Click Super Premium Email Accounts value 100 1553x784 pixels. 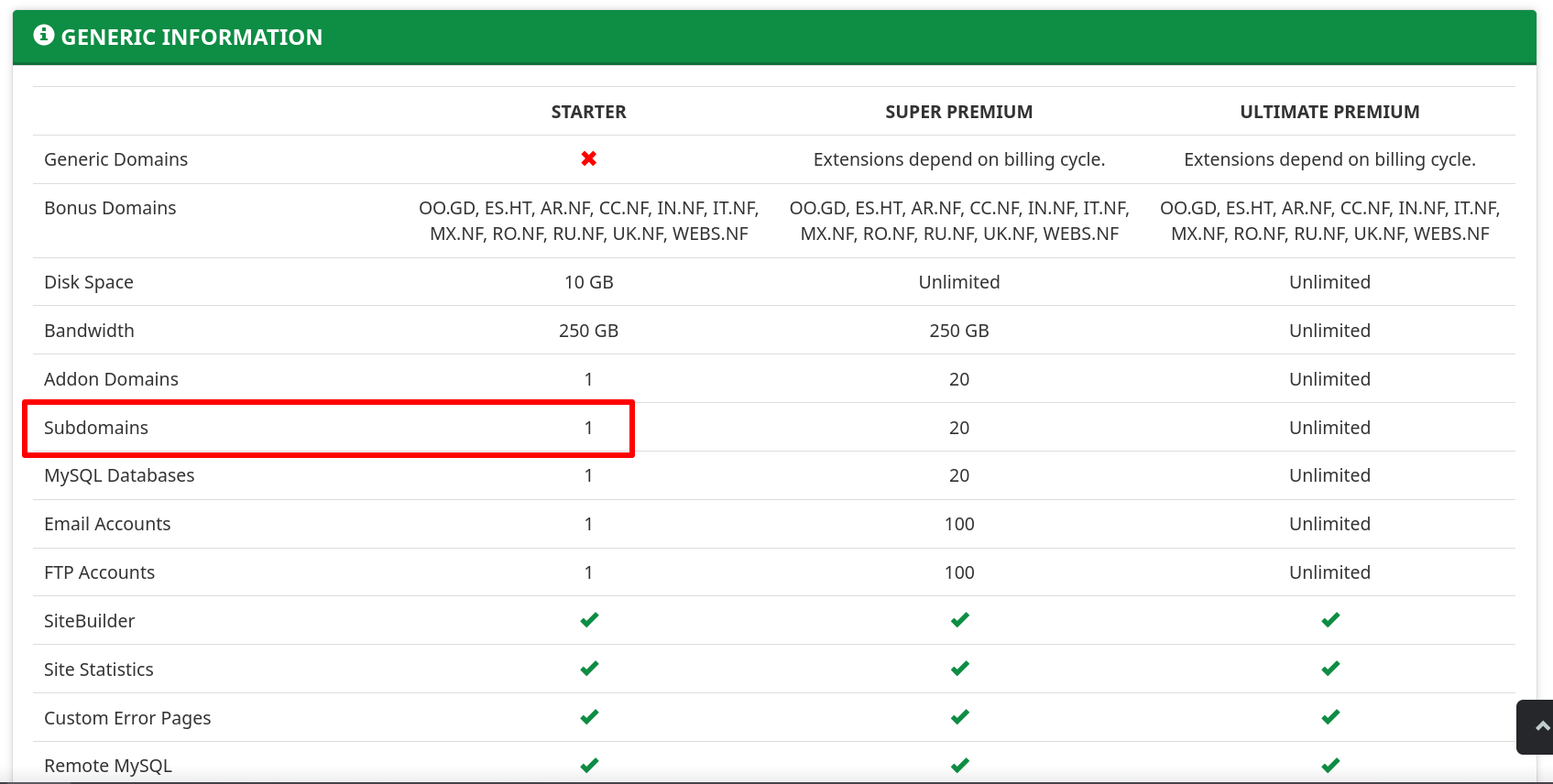tap(959, 524)
